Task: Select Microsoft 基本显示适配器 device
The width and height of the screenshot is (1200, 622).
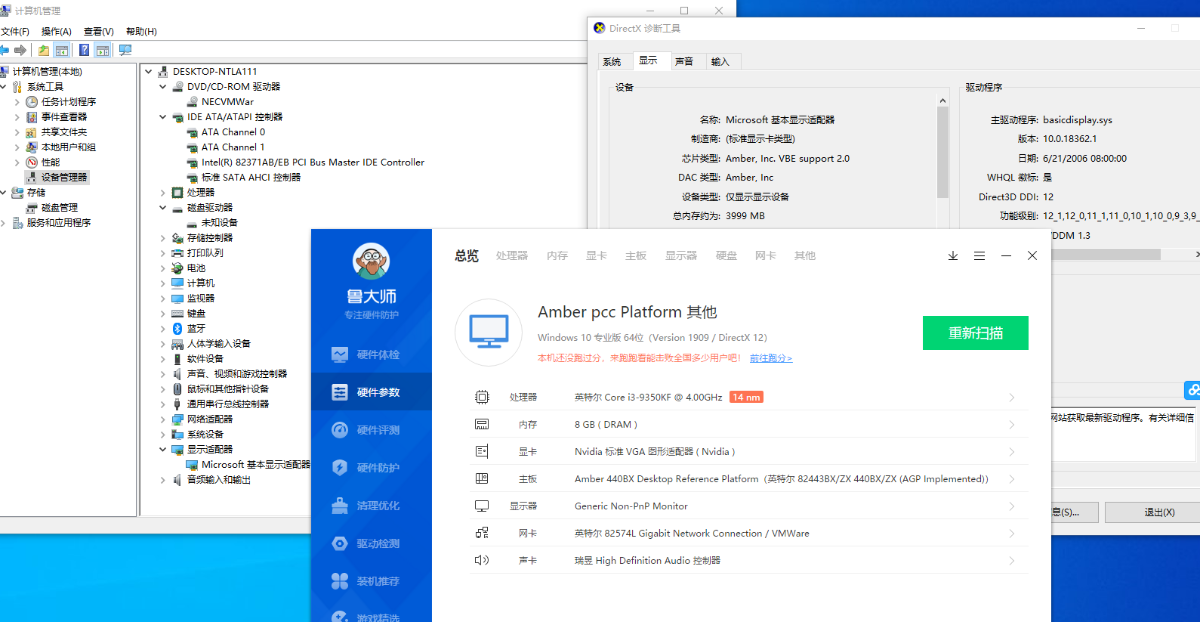Action: [x=255, y=465]
